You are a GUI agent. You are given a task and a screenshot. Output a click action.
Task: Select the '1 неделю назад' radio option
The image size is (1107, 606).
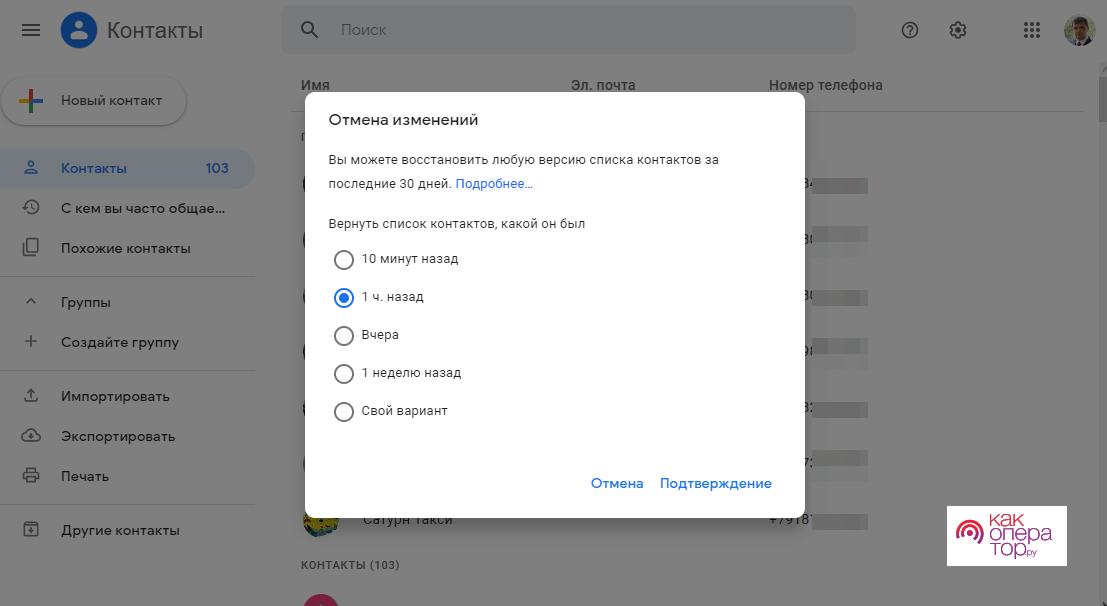coord(344,374)
